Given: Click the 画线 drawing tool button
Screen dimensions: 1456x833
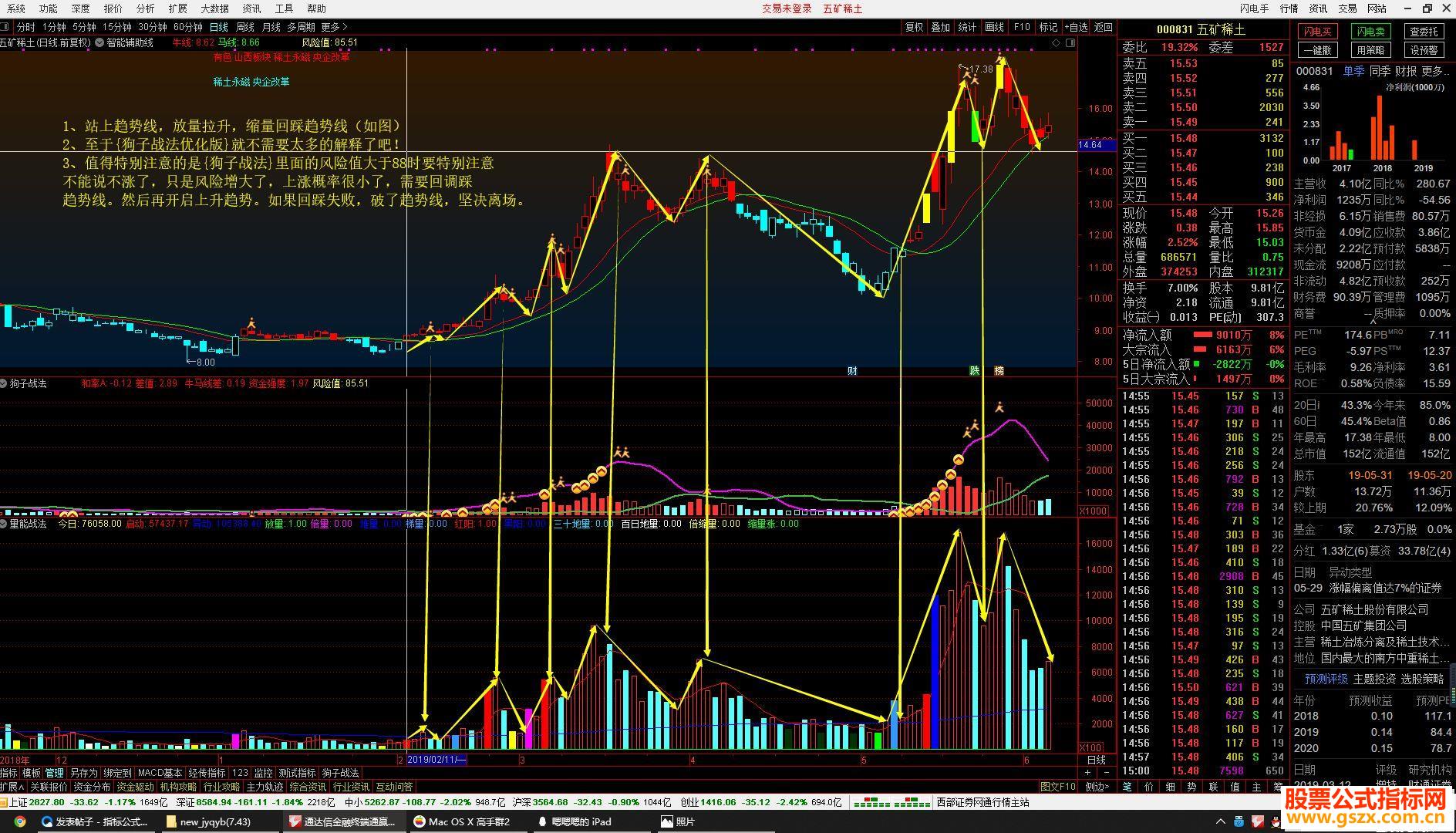Looking at the screenshot, I should click(x=995, y=27).
